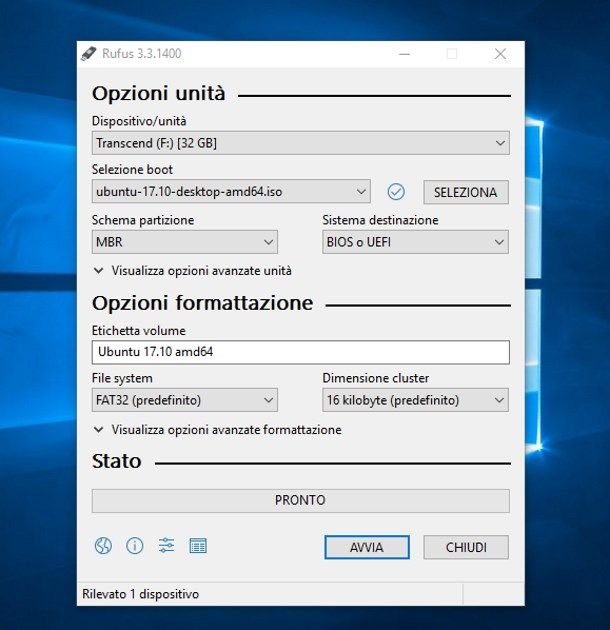Click the 'Opzioni formattazione' heading
Image resolution: width=610 pixels, height=630 pixels.
[x=203, y=303]
